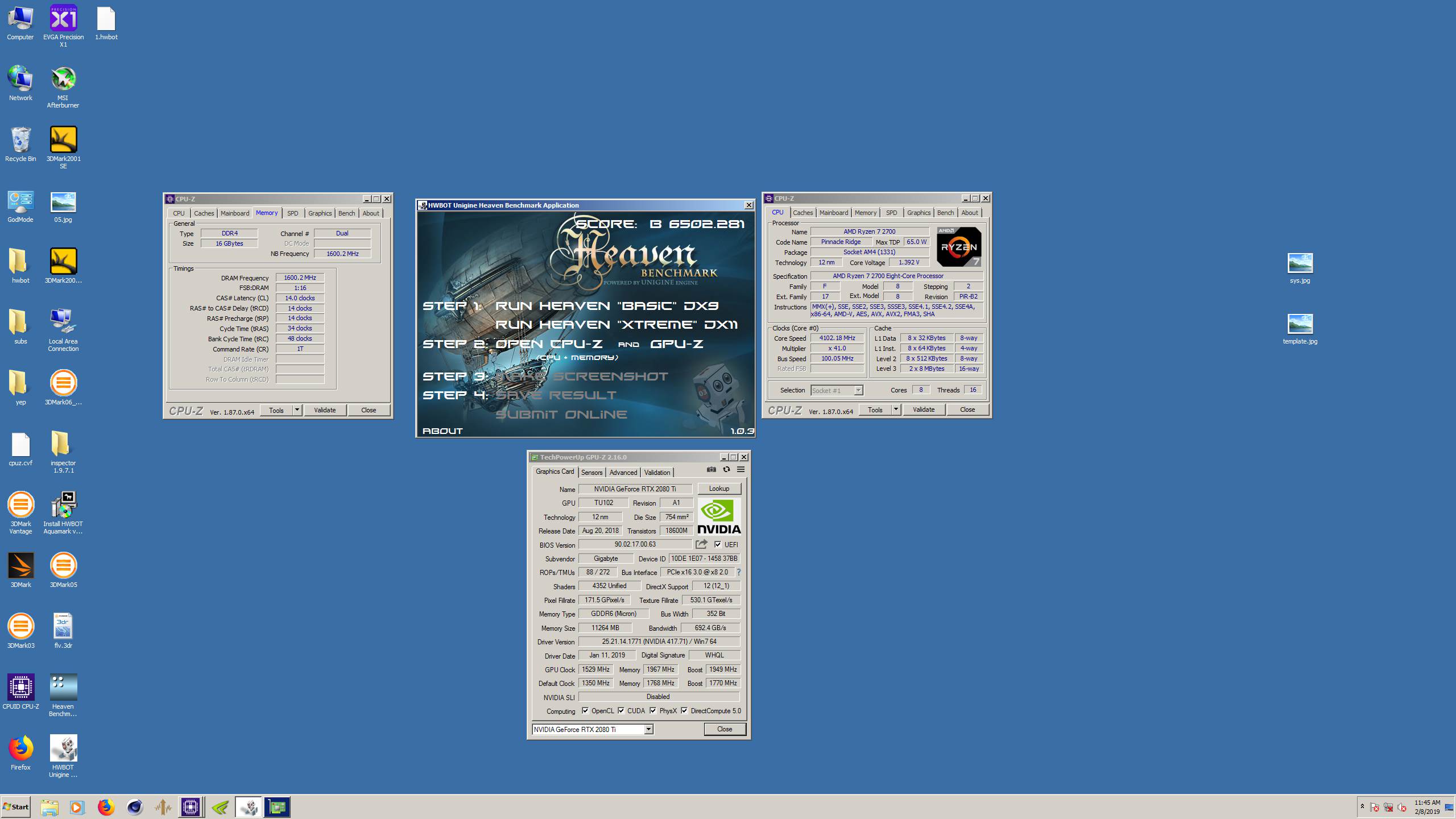Open the inspector 1.9.7.1 folder
This screenshot has height=819, width=1456.
[63, 452]
